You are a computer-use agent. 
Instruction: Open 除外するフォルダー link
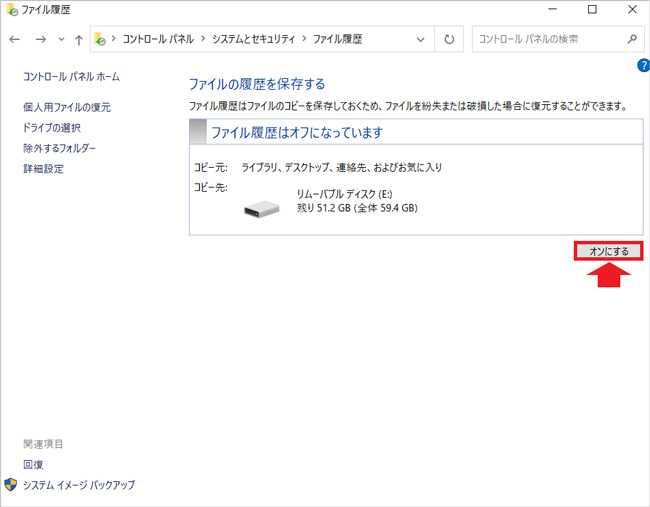[x=59, y=148]
